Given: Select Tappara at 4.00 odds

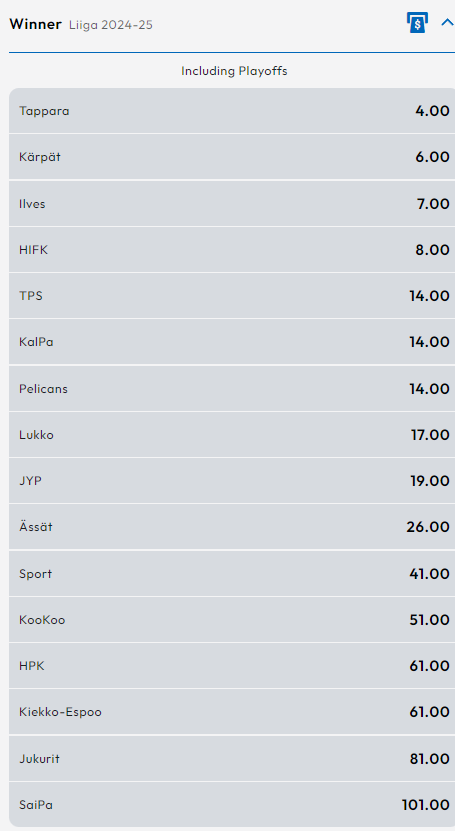Looking at the screenshot, I should point(232,111).
